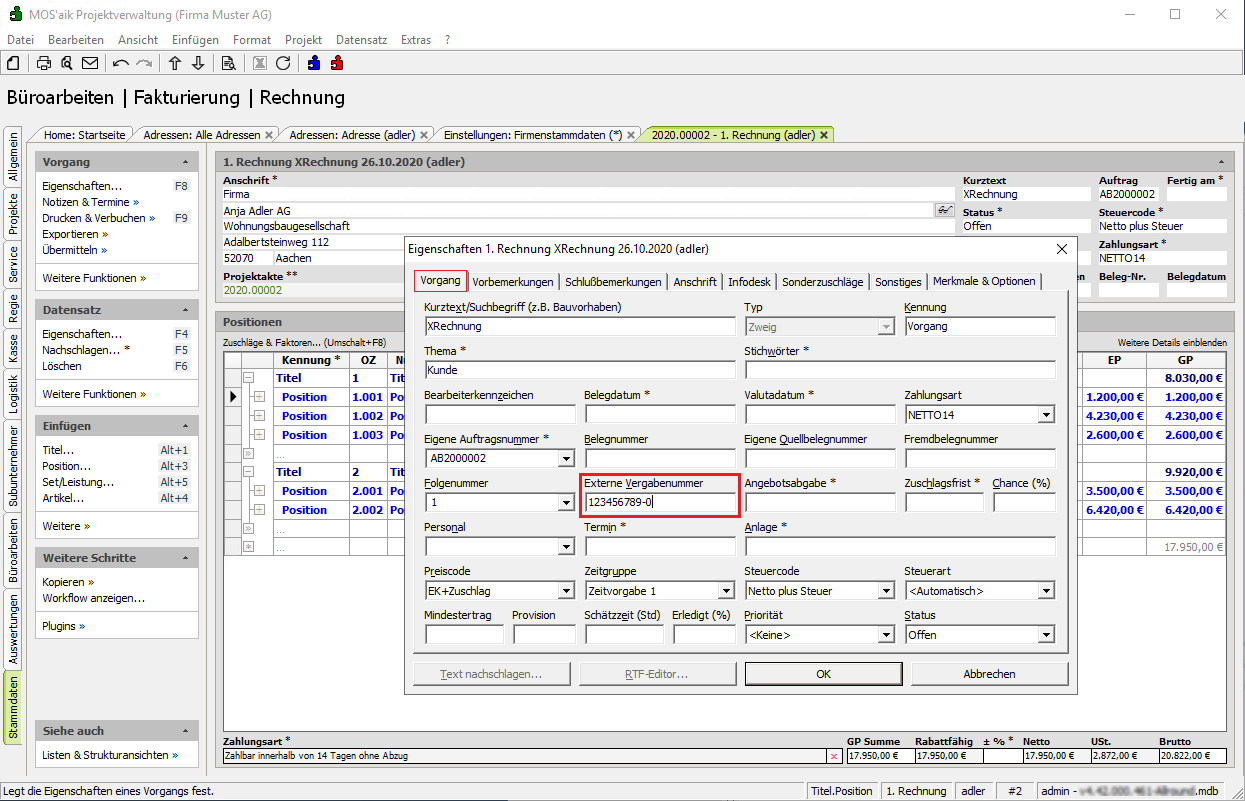Click the undo arrow in the toolbar

click(121, 63)
